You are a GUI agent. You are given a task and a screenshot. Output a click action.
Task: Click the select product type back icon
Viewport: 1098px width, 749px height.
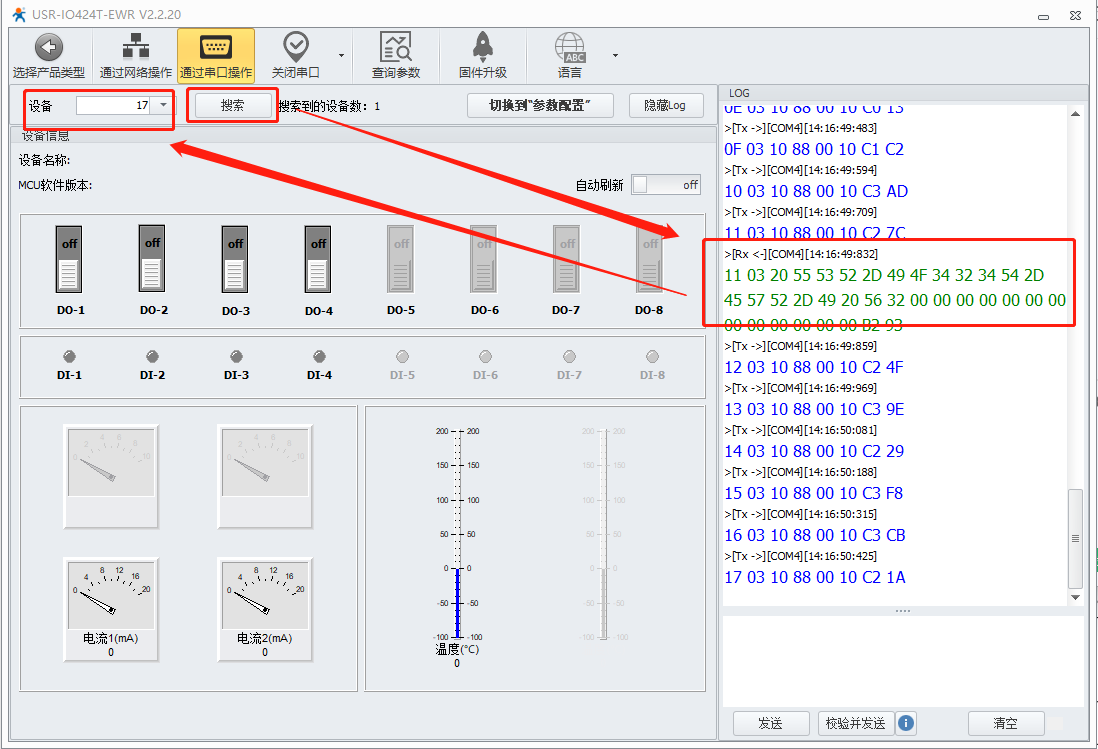point(48,48)
